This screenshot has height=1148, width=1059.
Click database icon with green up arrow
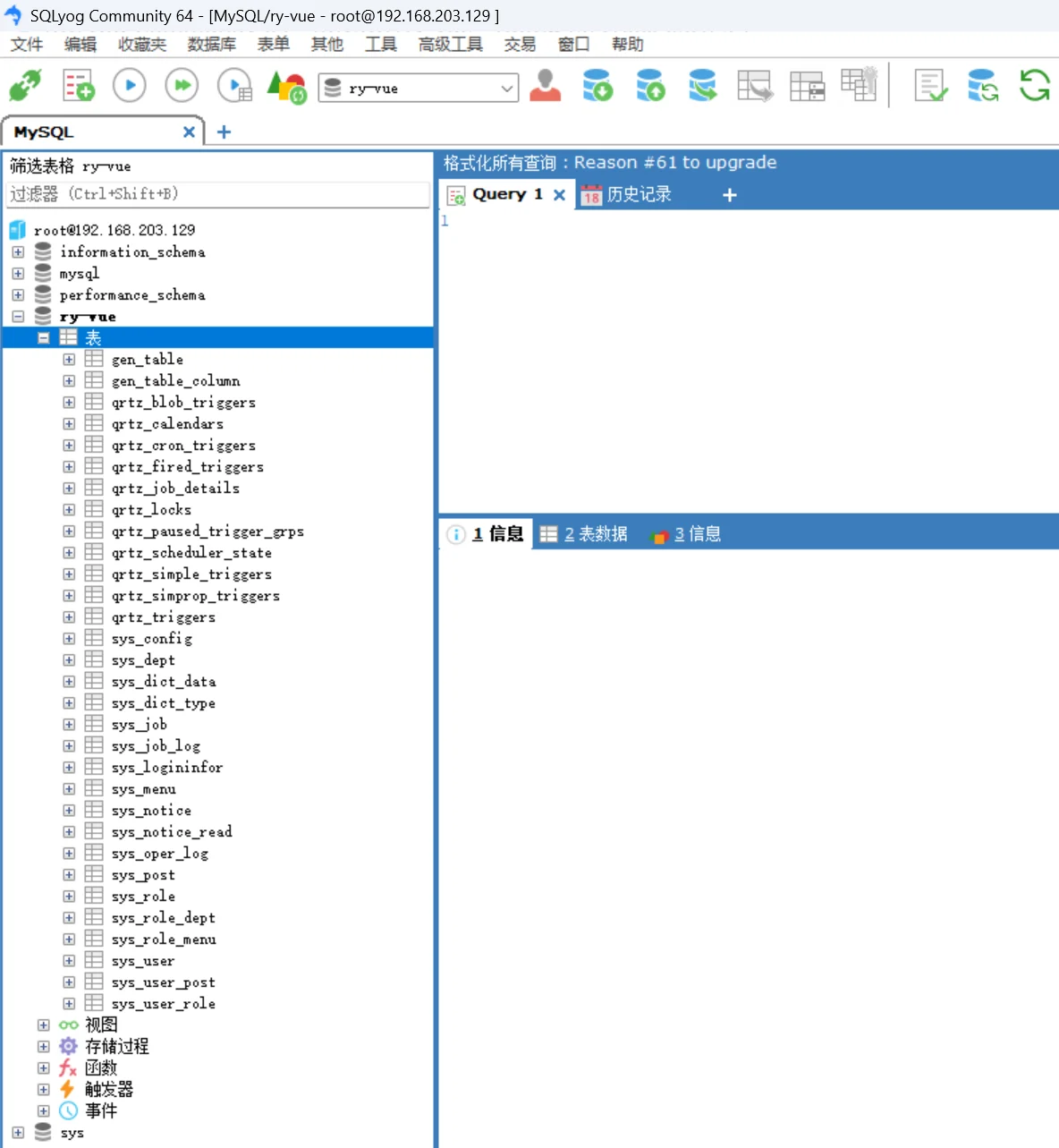tap(650, 85)
